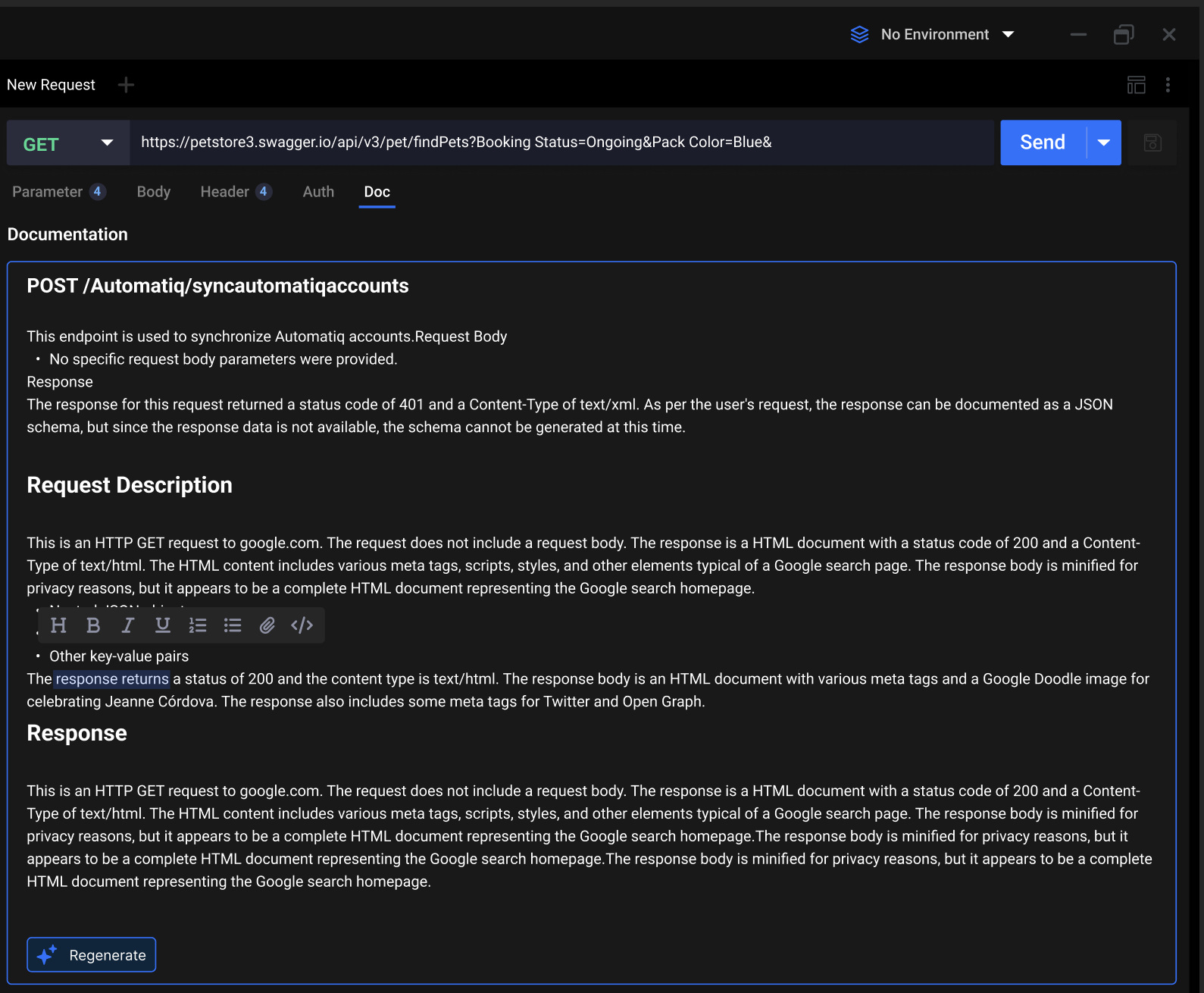Toggle underline in floating toolbar
Viewport: 1204px width, 993px height.
point(162,625)
